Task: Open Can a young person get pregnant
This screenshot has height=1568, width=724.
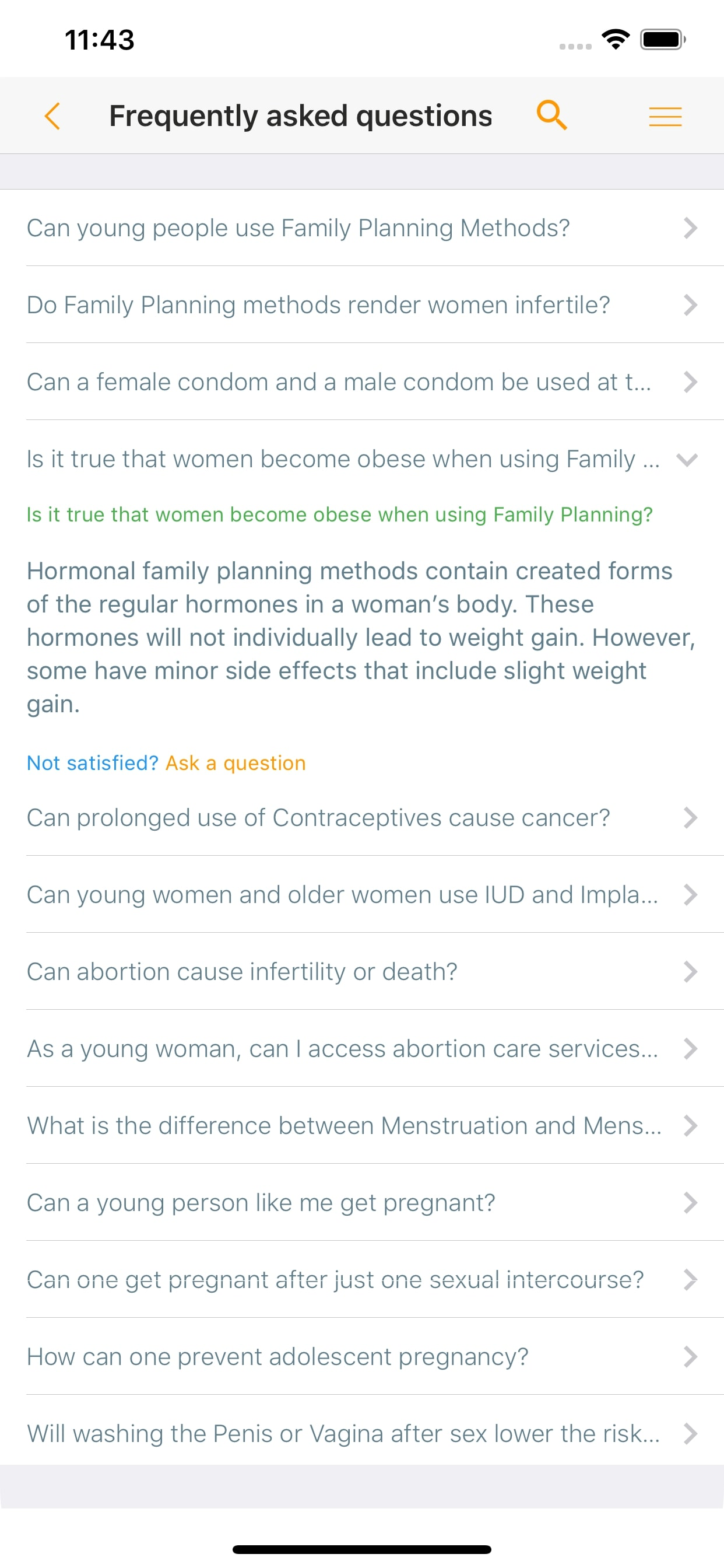Action: (x=362, y=1203)
